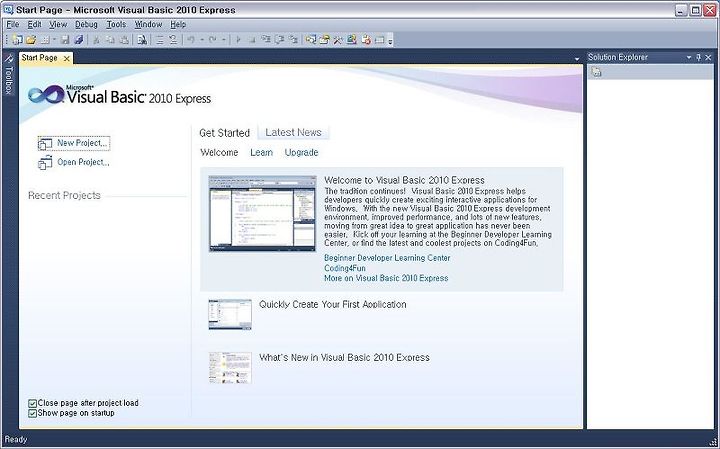Screen dimensions: 720x449
Task: Click the Uncomment lines toolbar icon
Action: (x=173, y=40)
